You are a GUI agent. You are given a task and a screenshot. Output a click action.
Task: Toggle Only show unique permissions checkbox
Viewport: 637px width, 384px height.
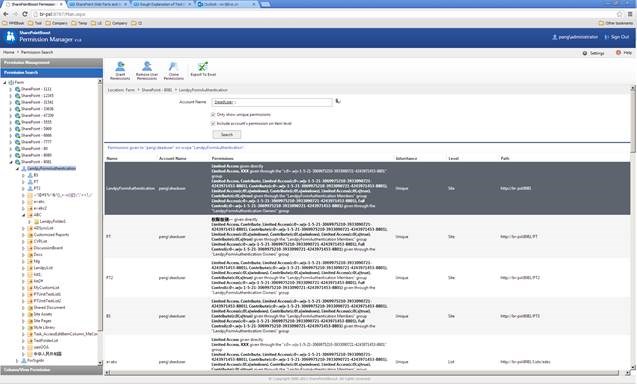click(x=213, y=115)
